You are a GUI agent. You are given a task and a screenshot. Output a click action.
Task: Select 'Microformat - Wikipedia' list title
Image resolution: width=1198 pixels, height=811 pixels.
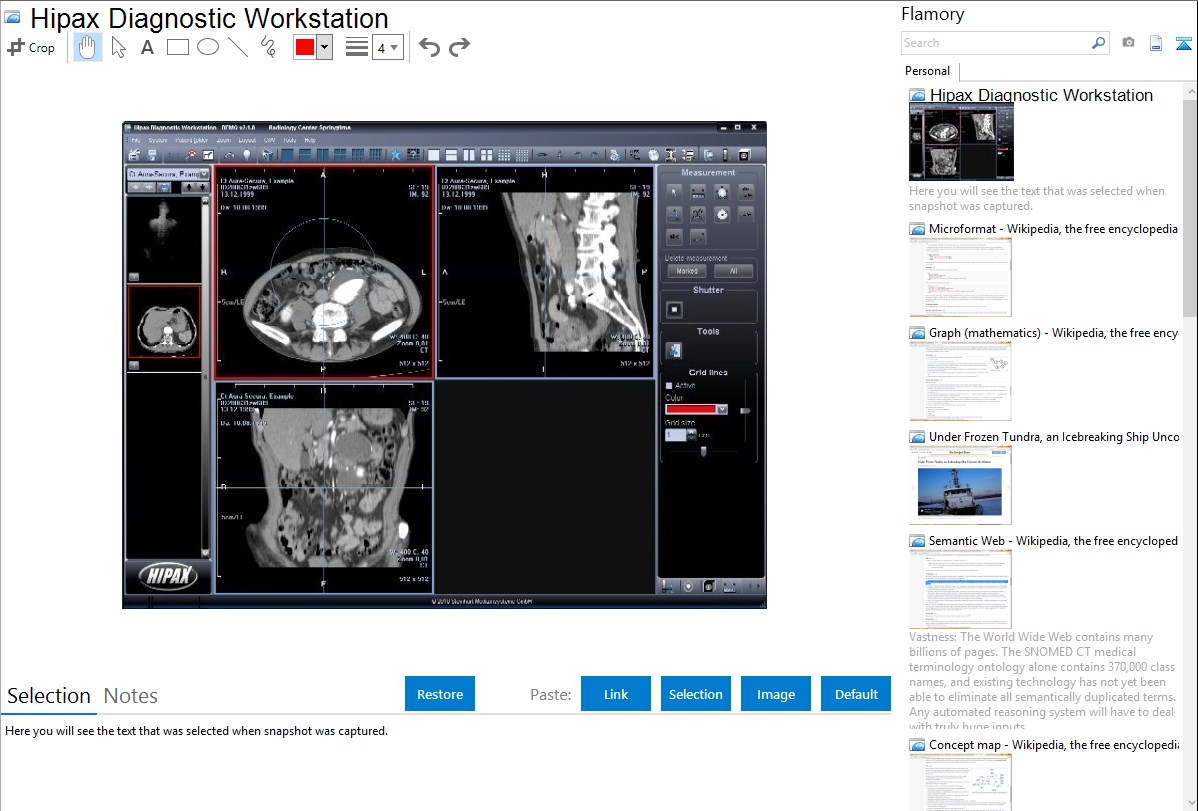pos(1053,229)
